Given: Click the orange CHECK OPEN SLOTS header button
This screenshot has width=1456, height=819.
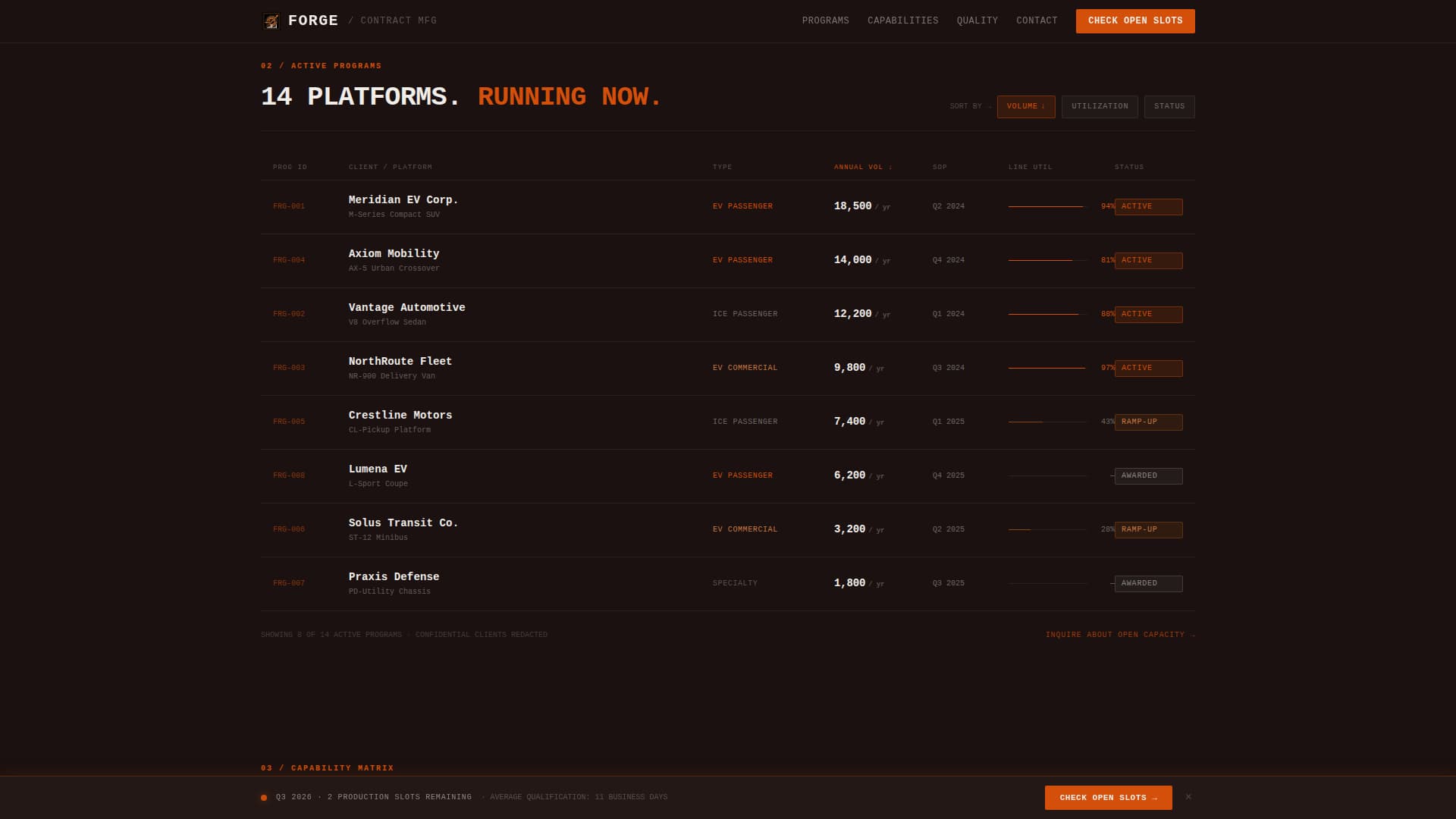Looking at the screenshot, I should coord(1135,20).
